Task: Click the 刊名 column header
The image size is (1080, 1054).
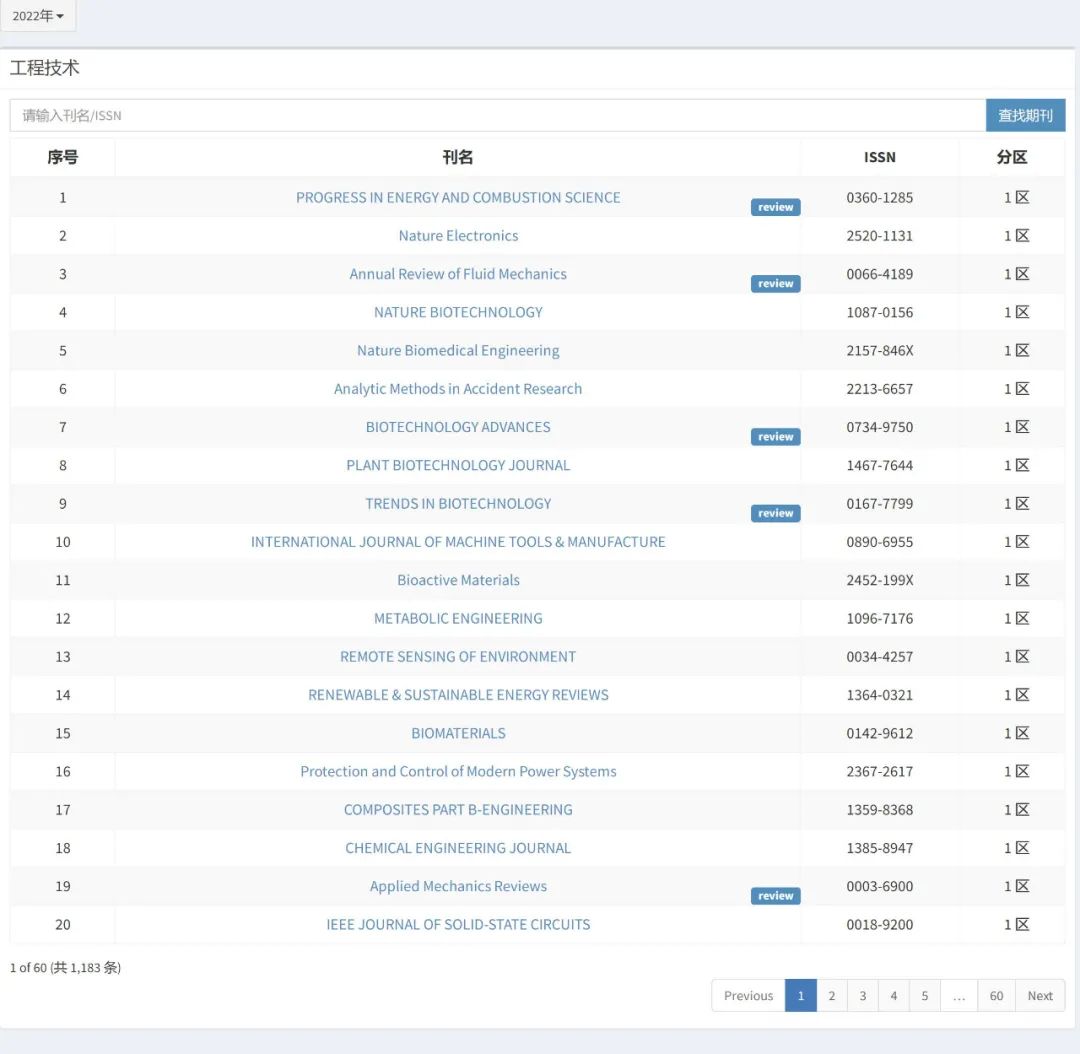Action: click(458, 157)
